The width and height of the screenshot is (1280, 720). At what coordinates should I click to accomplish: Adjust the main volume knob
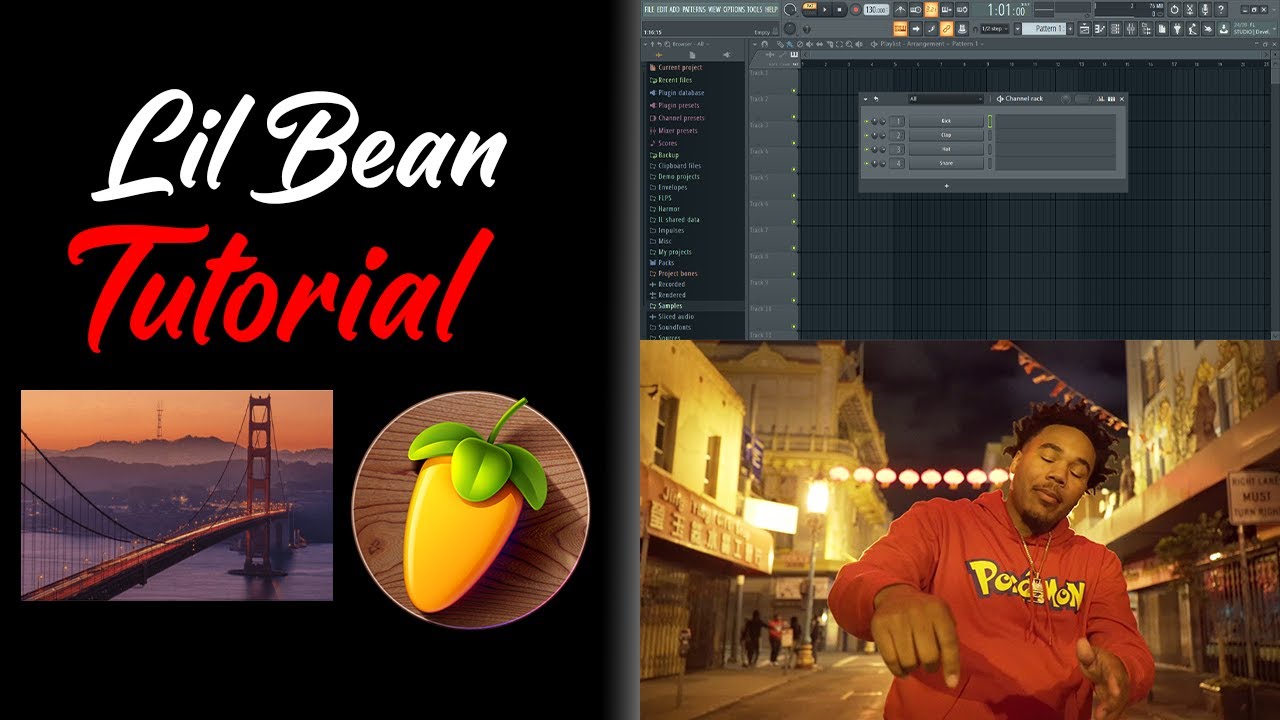(790, 9)
